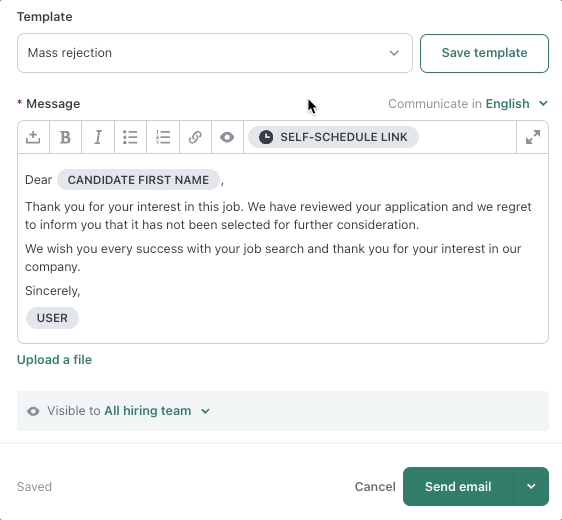The height and width of the screenshot is (520, 562).
Task: Expand the Send email options arrow
Action: (x=531, y=487)
